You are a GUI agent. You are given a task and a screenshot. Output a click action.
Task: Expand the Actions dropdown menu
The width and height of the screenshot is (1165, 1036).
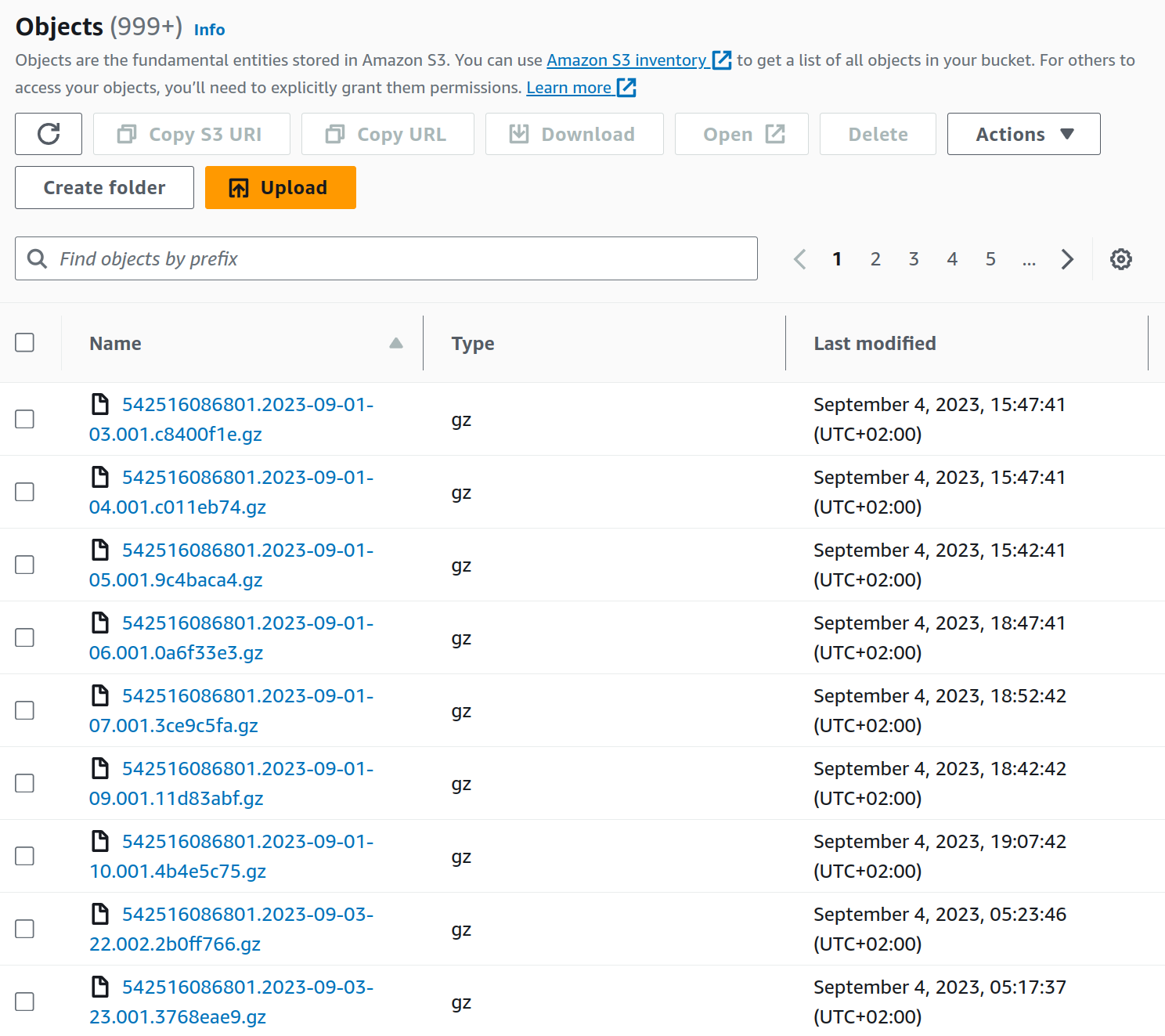pyautogui.click(x=1023, y=134)
